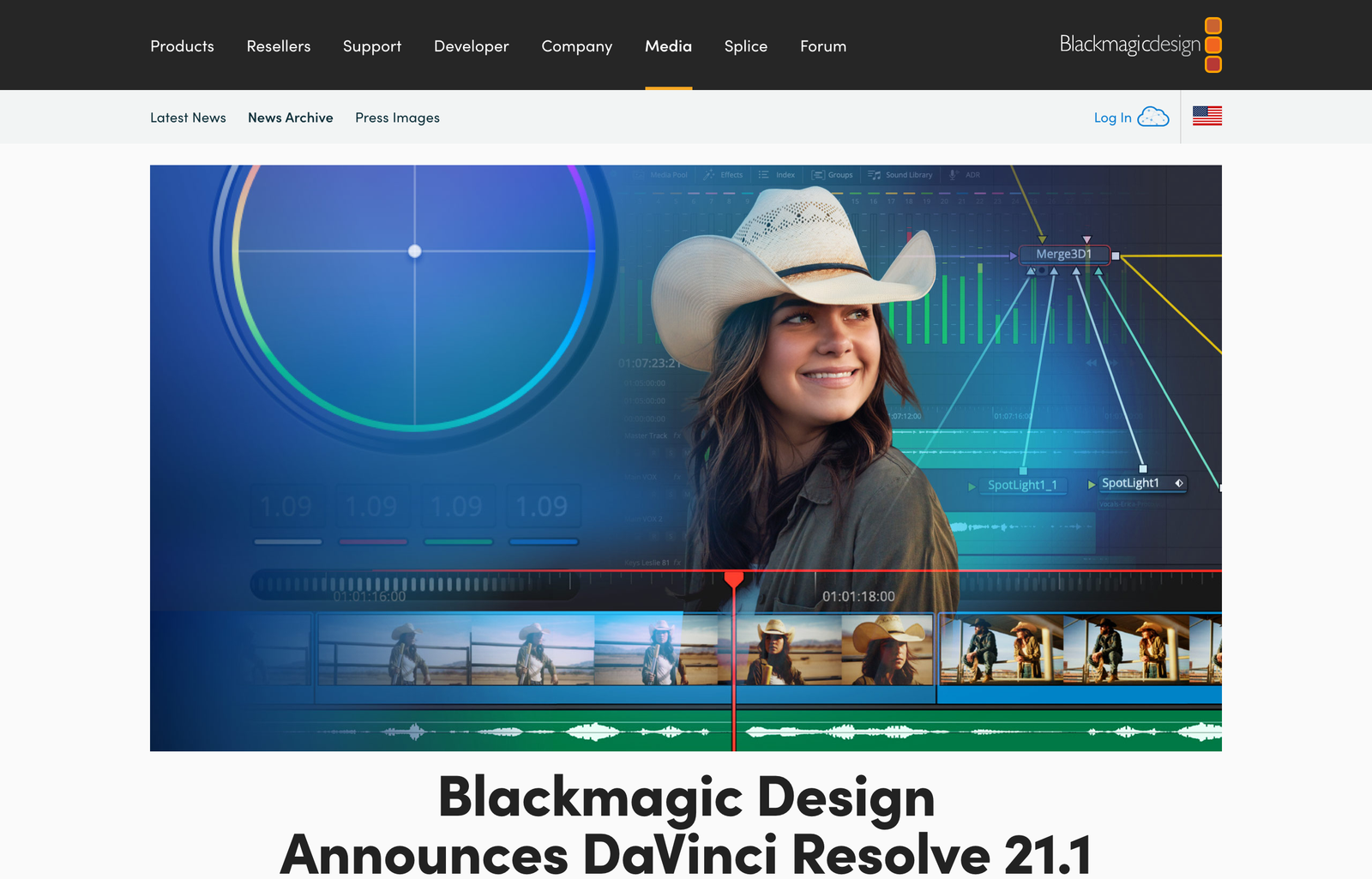Open the Splice link in navigation

[746, 46]
